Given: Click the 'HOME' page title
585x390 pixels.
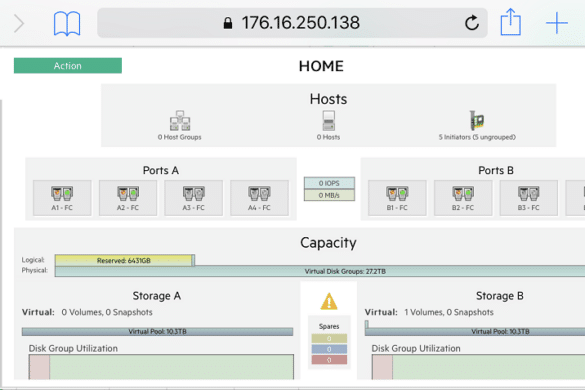Looking at the screenshot, I should pos(321,66).
